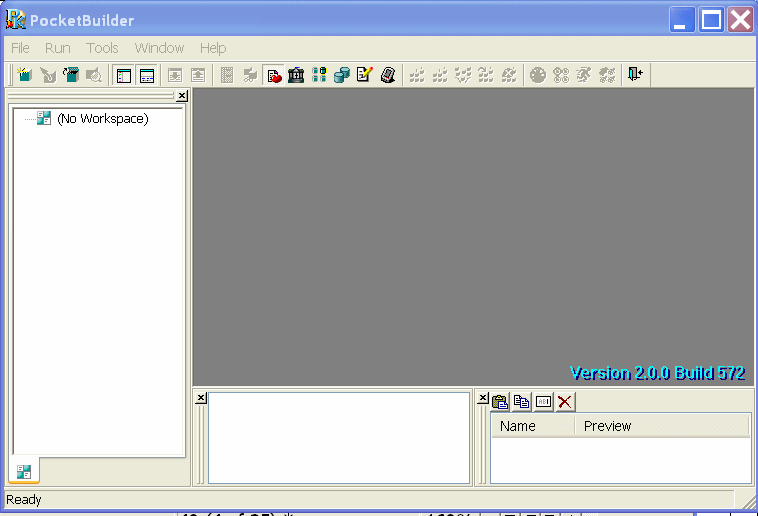Click the Clip panel paste icon
The height and width of the screenshot is (516, 758).
pyautogui.click(x=500, y=401)
